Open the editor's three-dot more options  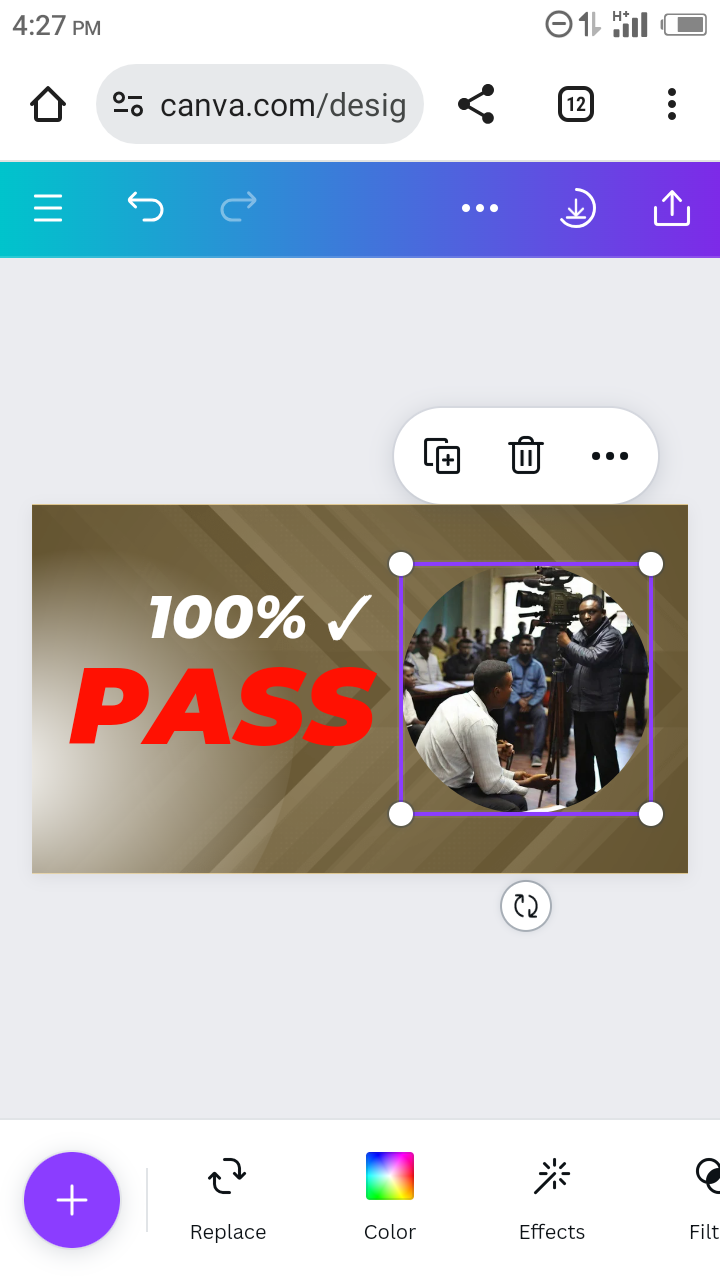(x=480, y=208)
